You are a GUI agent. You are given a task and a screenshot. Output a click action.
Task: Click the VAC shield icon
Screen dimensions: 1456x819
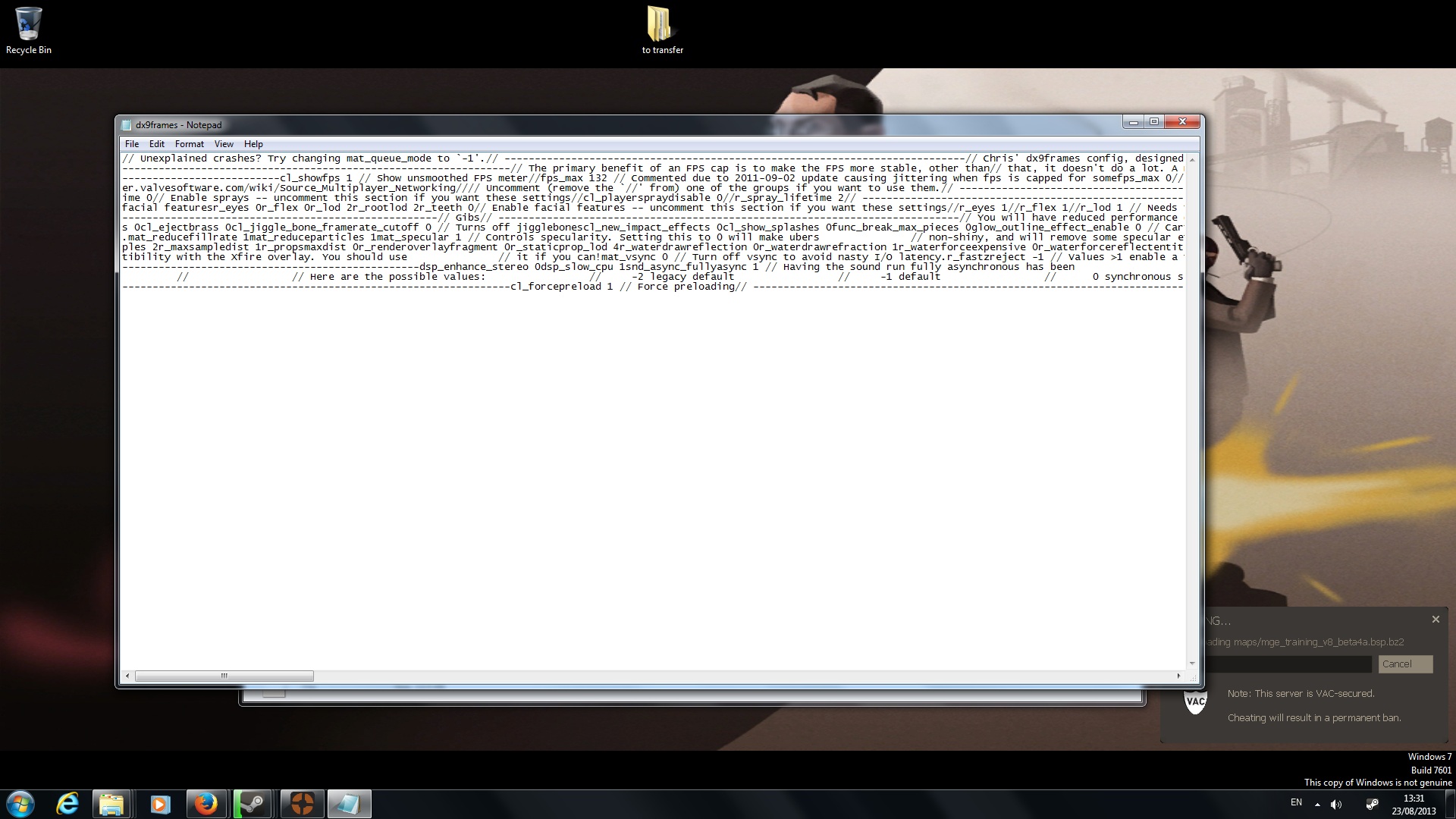pos(1196,701)
